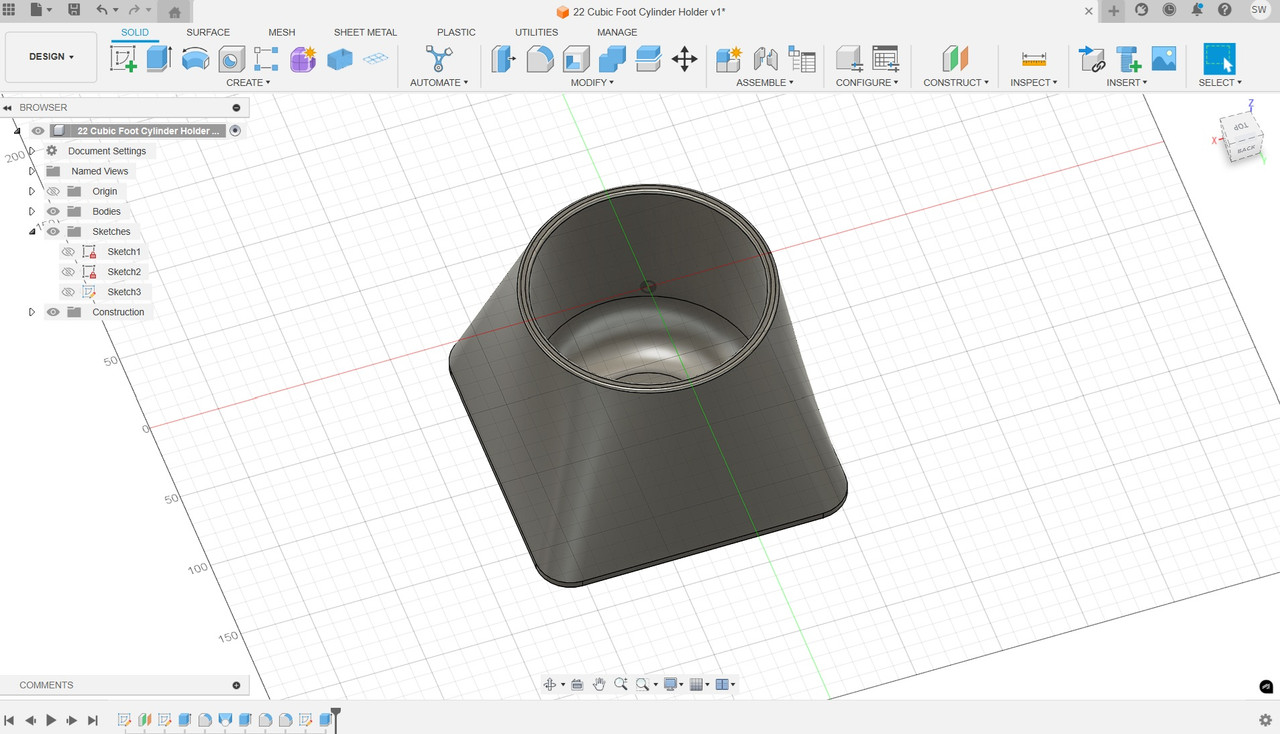Select the Insert Fastener tool

[1128, 59]
